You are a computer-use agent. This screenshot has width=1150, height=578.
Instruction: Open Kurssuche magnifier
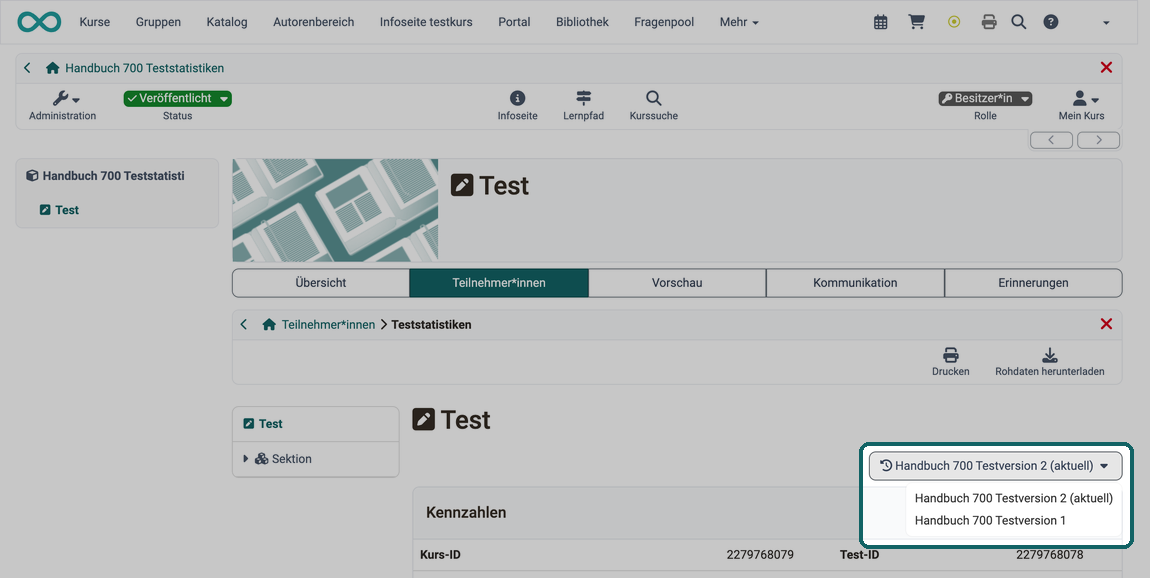653,105
